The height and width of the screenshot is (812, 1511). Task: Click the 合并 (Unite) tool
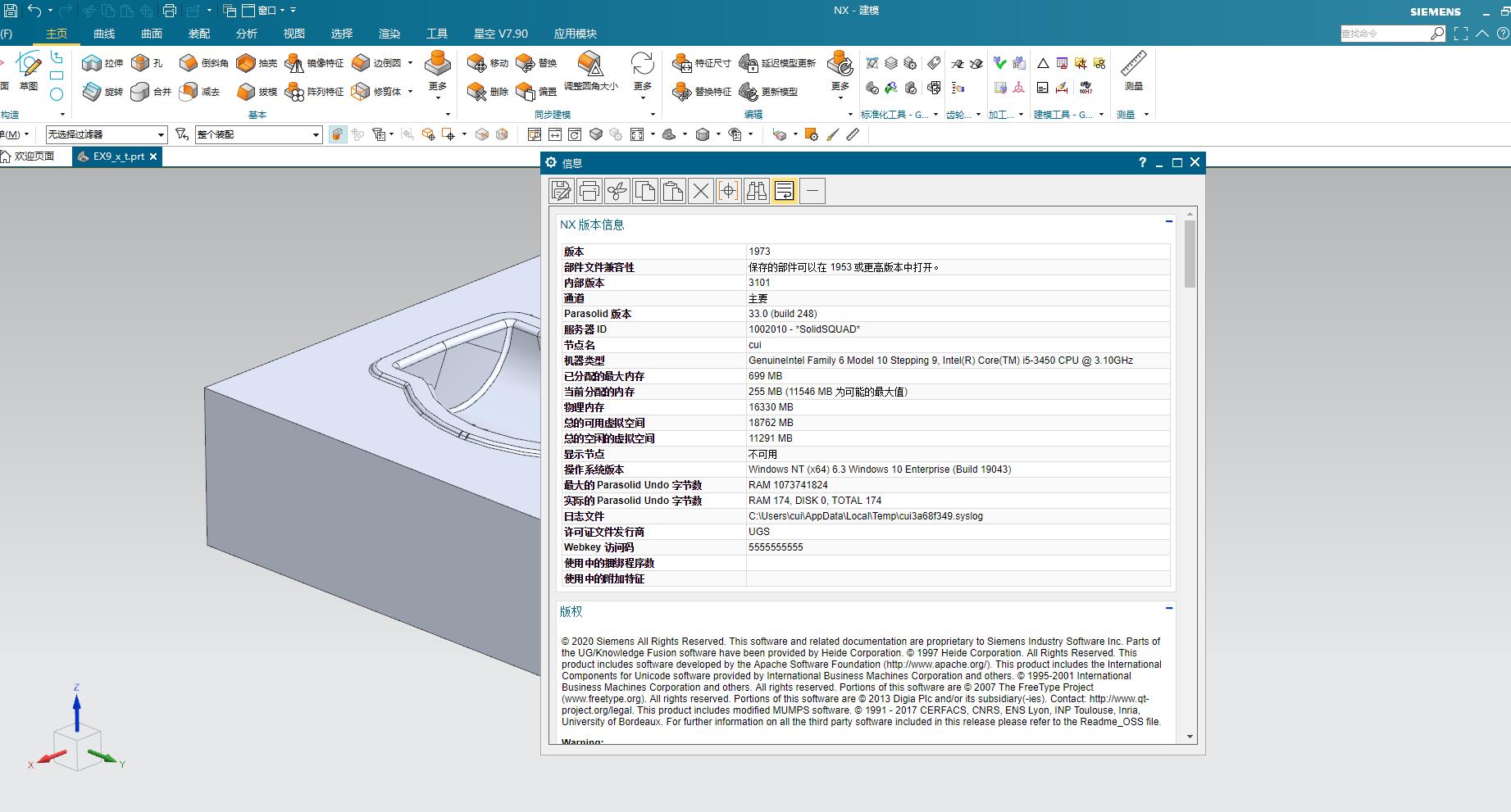coord(151,92)
